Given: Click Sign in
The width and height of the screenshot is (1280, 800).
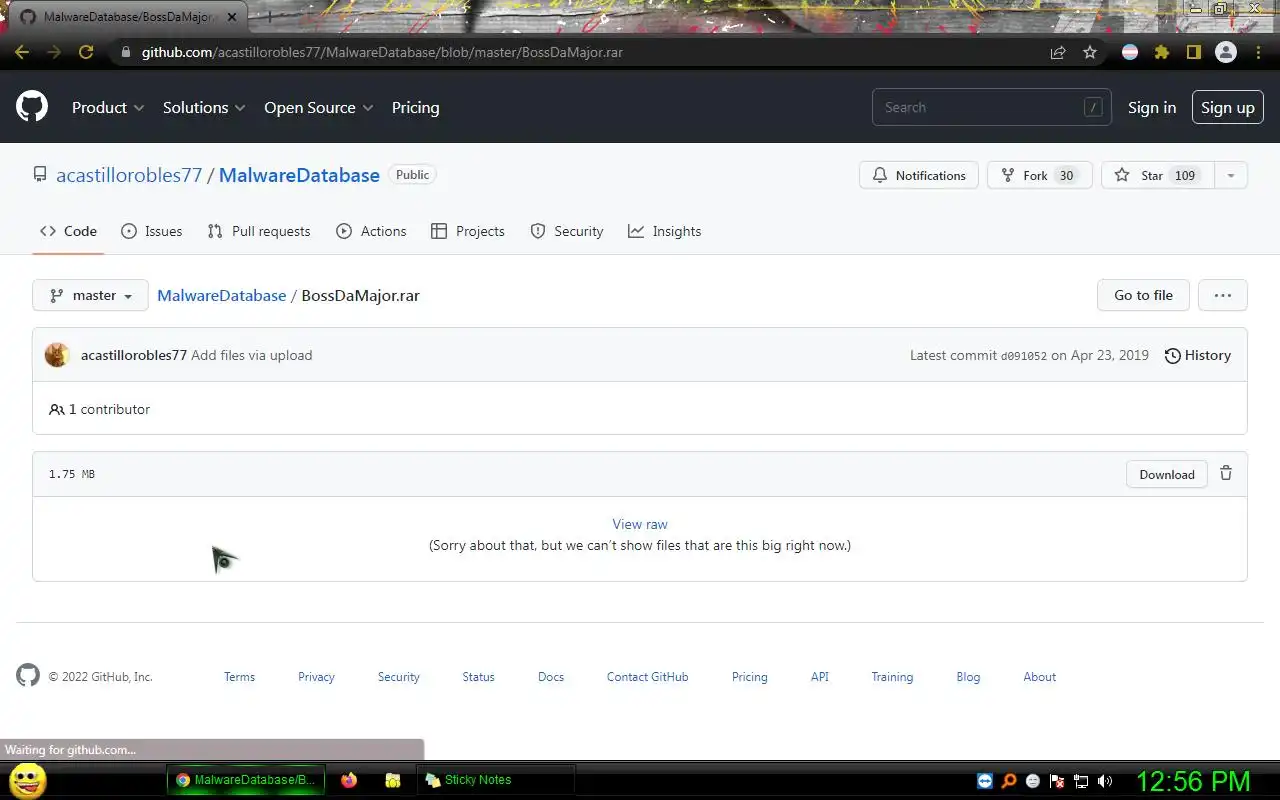Looking at the screenshot, I should point(1152,107).
